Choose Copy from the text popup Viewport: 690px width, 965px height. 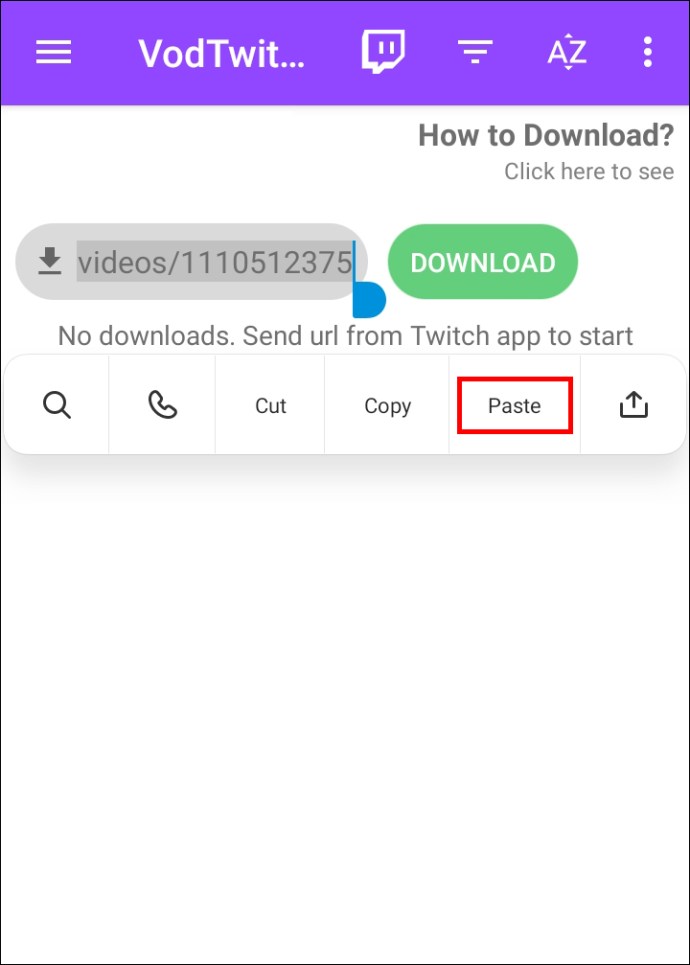tap(388, 406)
